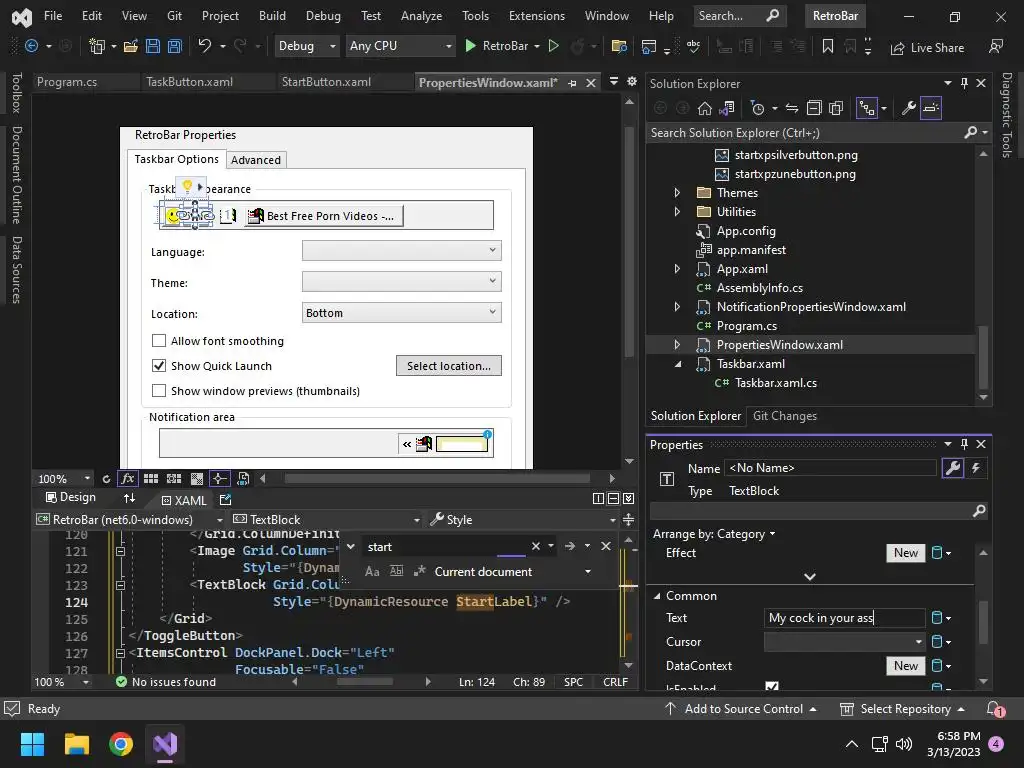This screenshot has height=768, width=1024.
Task: Select the Advanced tab in designer
Action: point(256,160)
